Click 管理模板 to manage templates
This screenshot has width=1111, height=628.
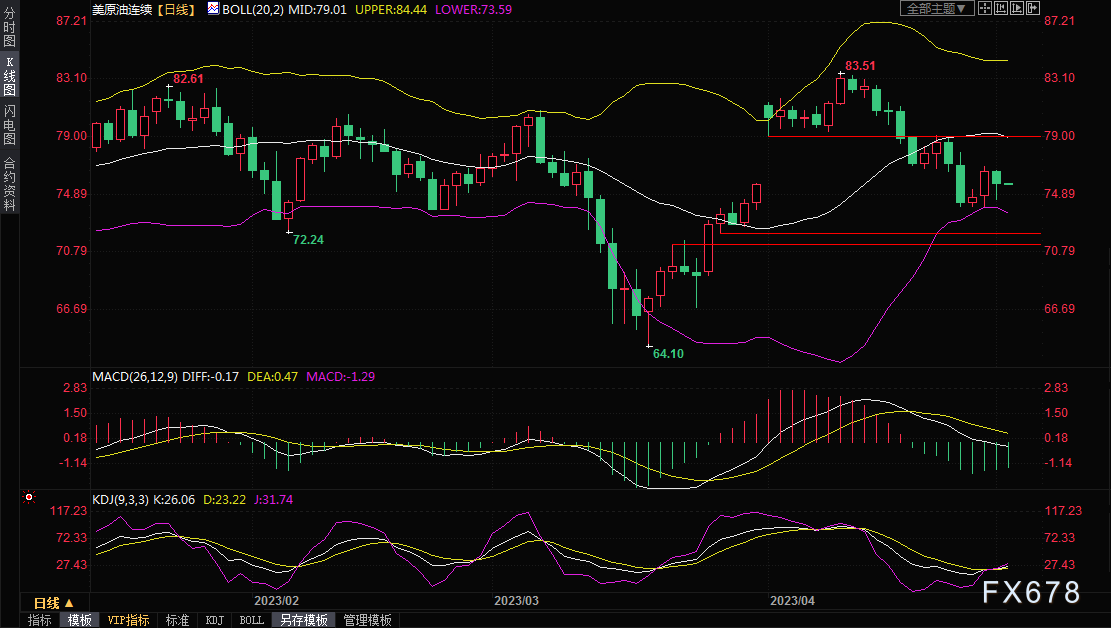(367, 620)
